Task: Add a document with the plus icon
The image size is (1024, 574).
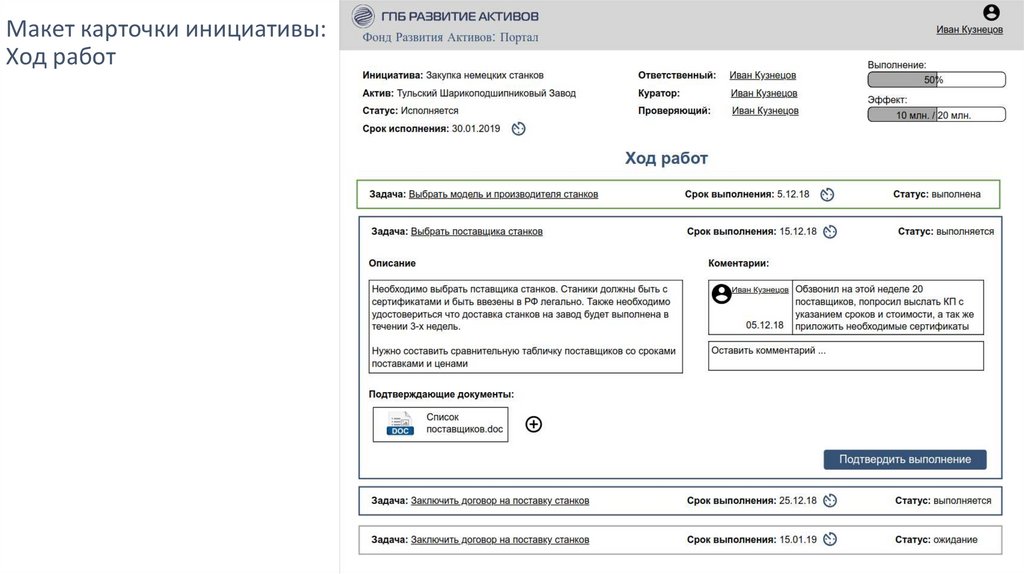Action: 534,424
